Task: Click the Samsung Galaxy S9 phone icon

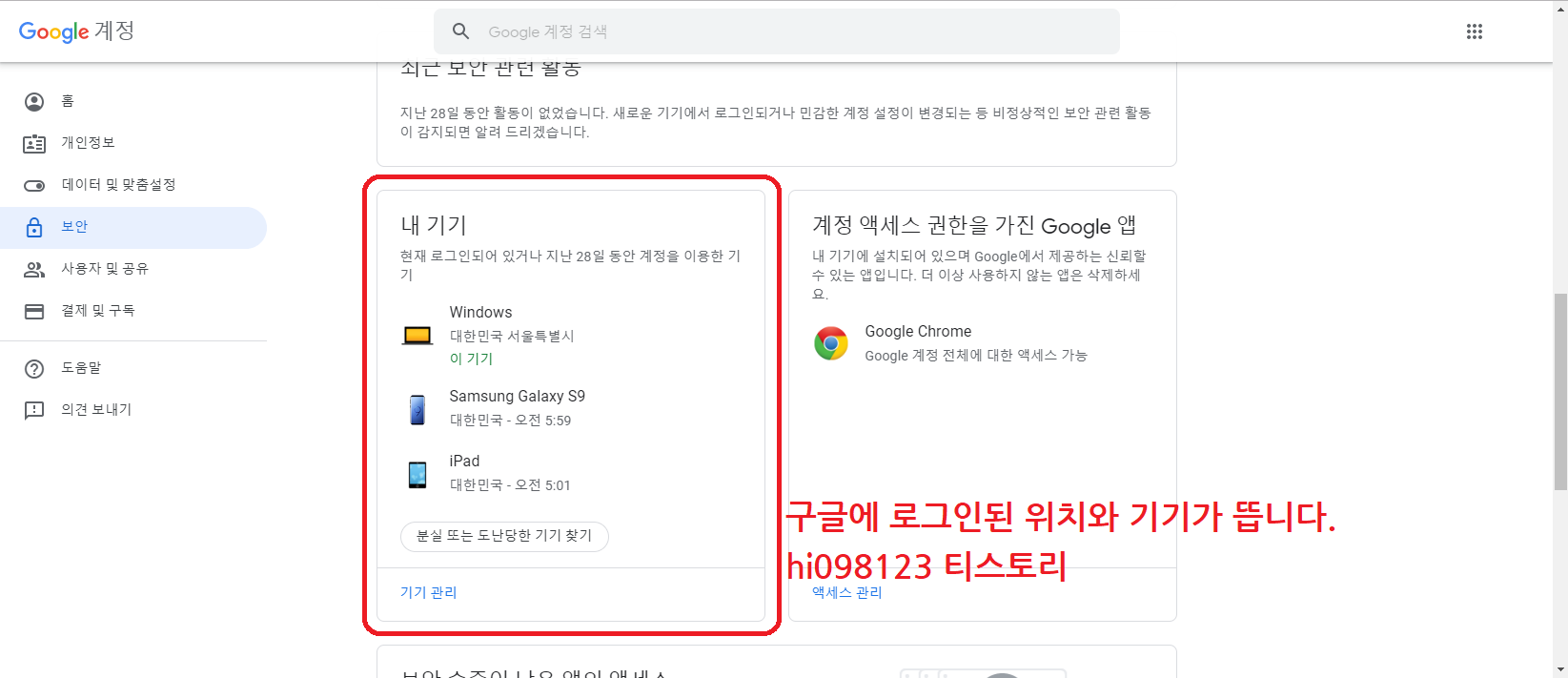Action: (x=417, y=409)
